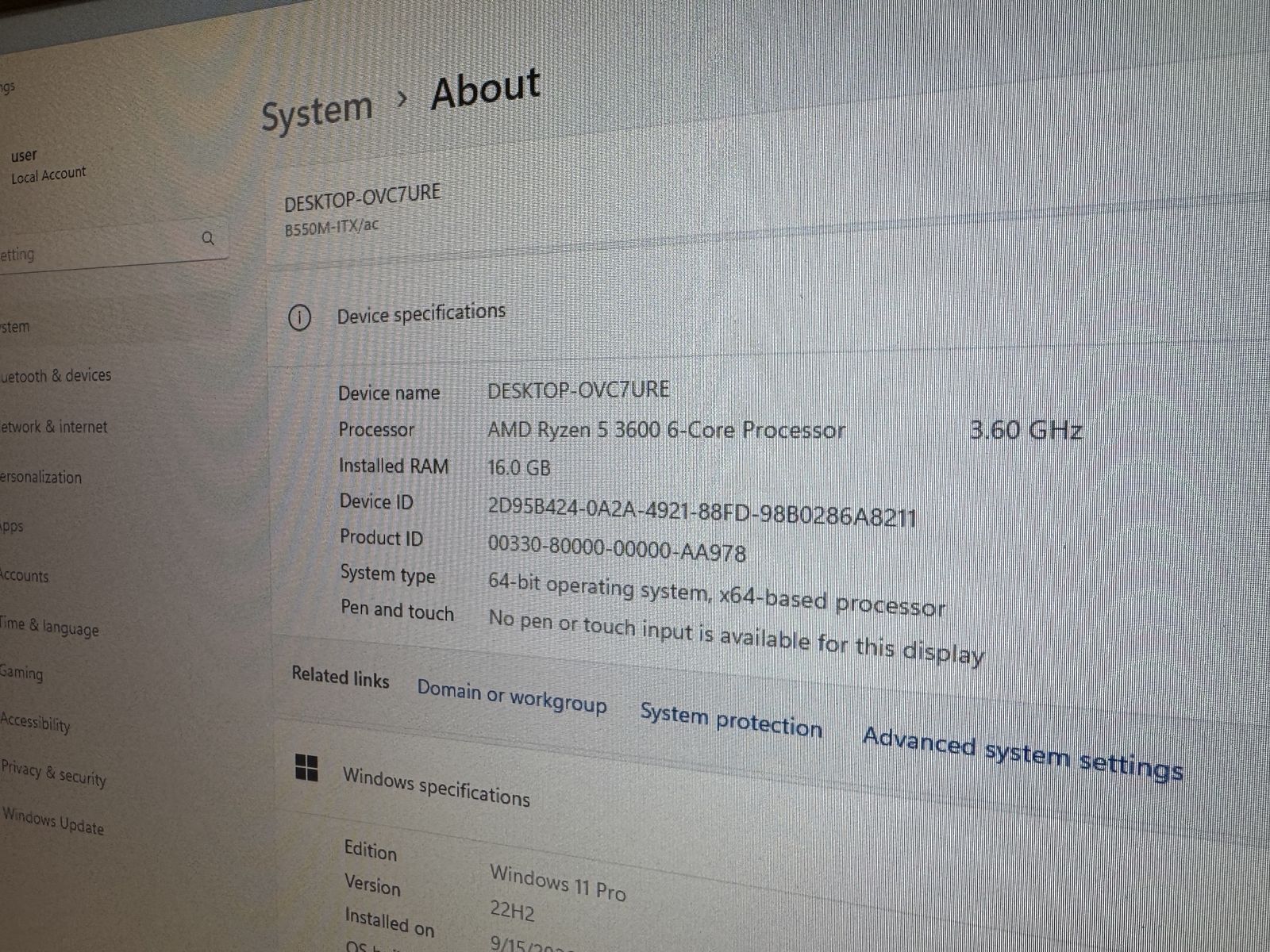Select Time & language category

coord(49,627)
